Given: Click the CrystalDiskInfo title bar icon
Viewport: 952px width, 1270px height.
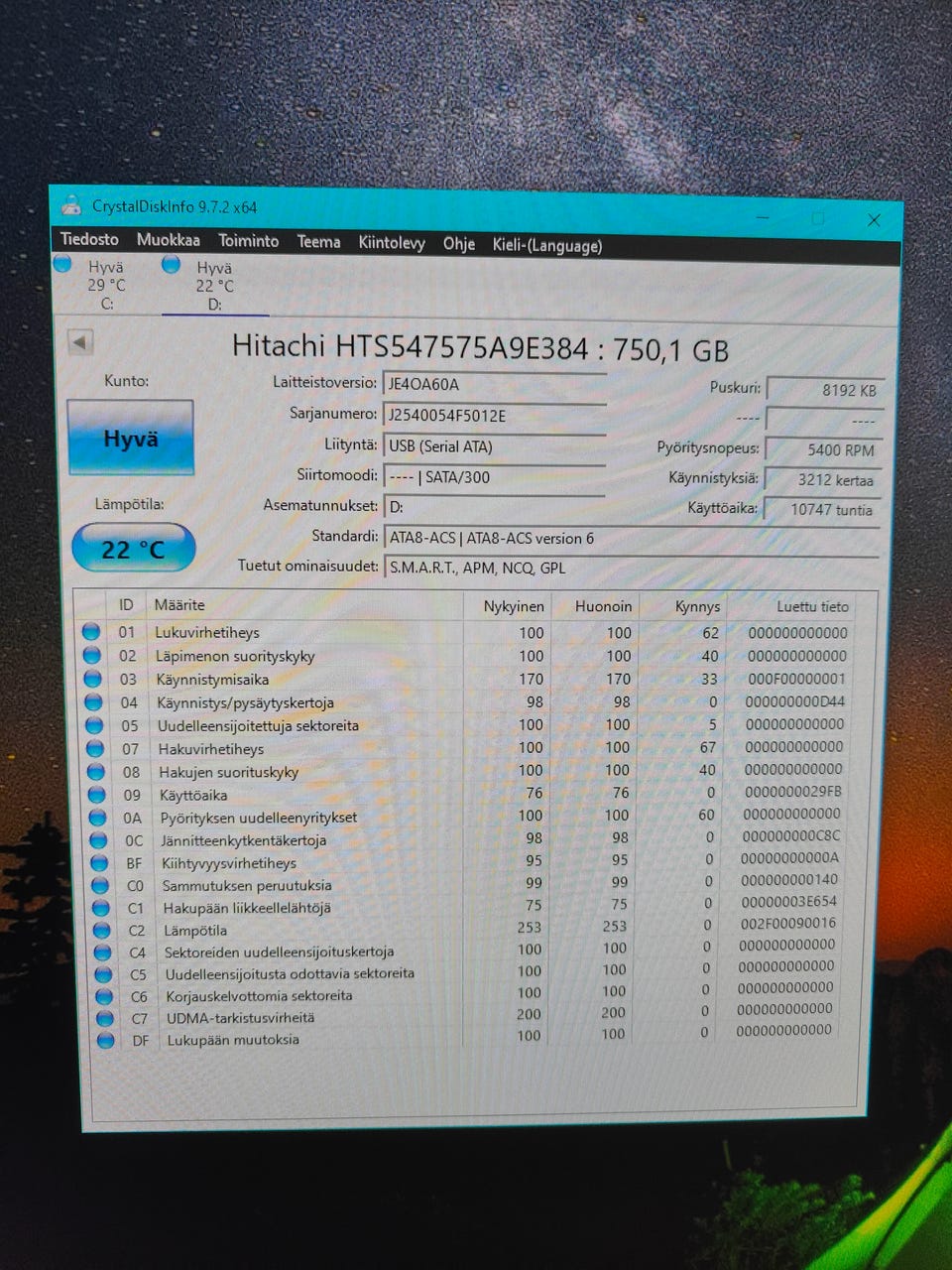Looking at the screenshot, I should 70,205.
